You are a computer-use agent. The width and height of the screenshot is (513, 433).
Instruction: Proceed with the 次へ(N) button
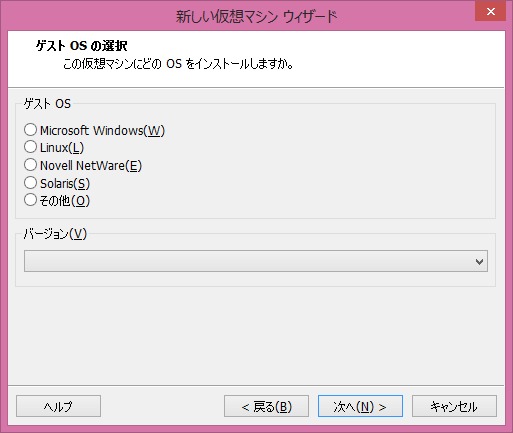360,406
